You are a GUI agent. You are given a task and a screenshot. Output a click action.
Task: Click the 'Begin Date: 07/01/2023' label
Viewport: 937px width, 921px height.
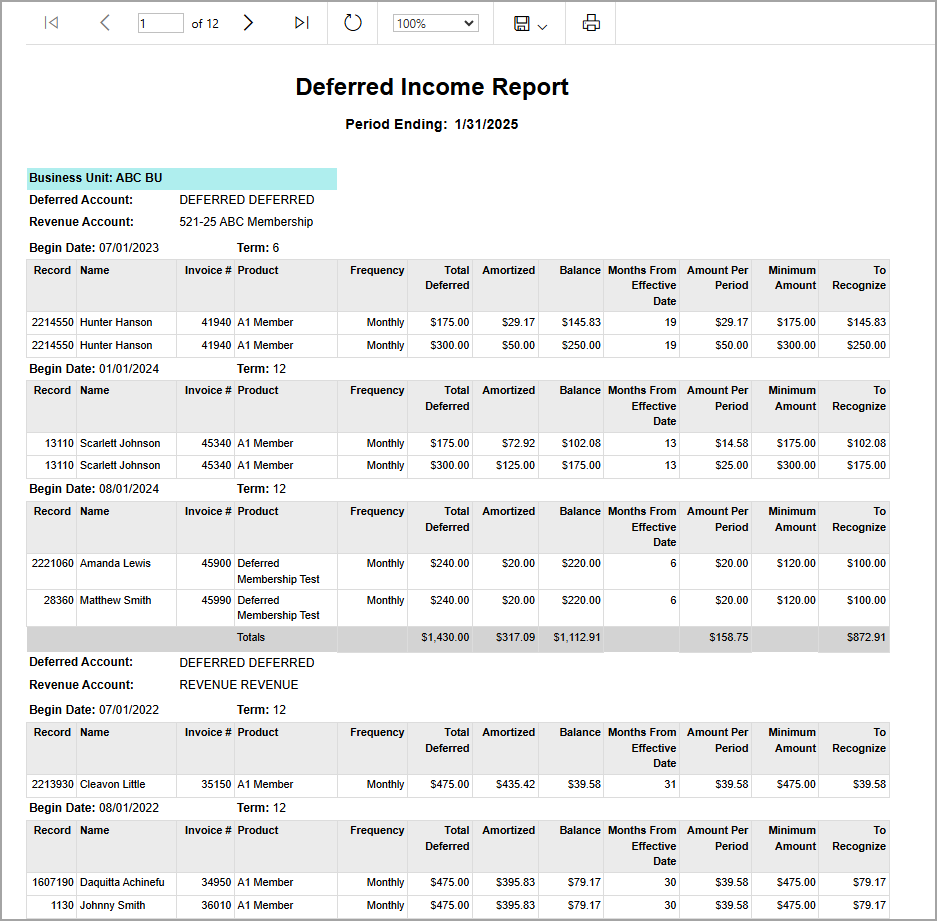point(94,248)
